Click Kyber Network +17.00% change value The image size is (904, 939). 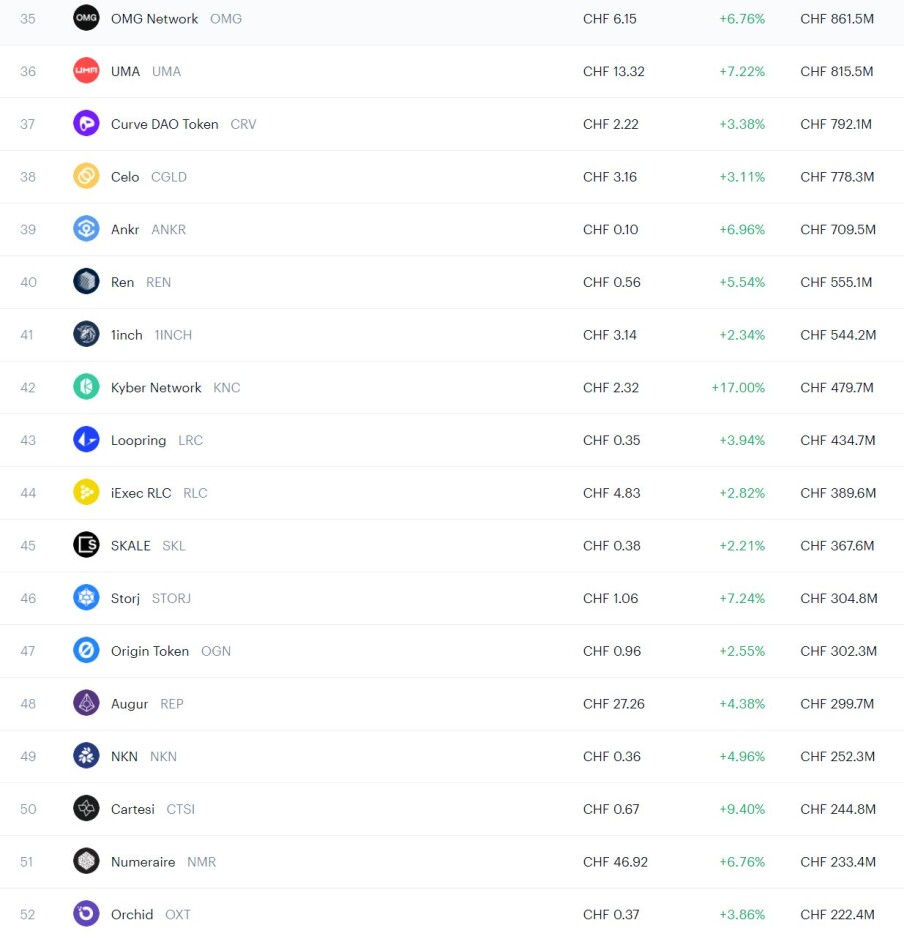coord(738,387)
